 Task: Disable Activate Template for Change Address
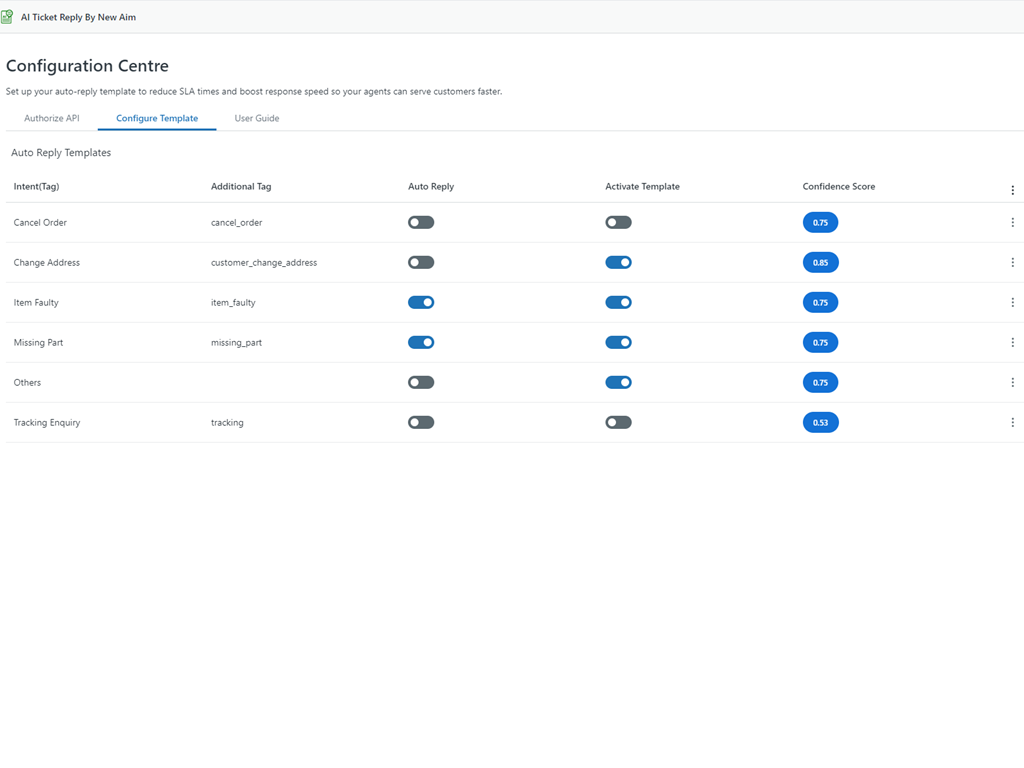click(618, 263)
